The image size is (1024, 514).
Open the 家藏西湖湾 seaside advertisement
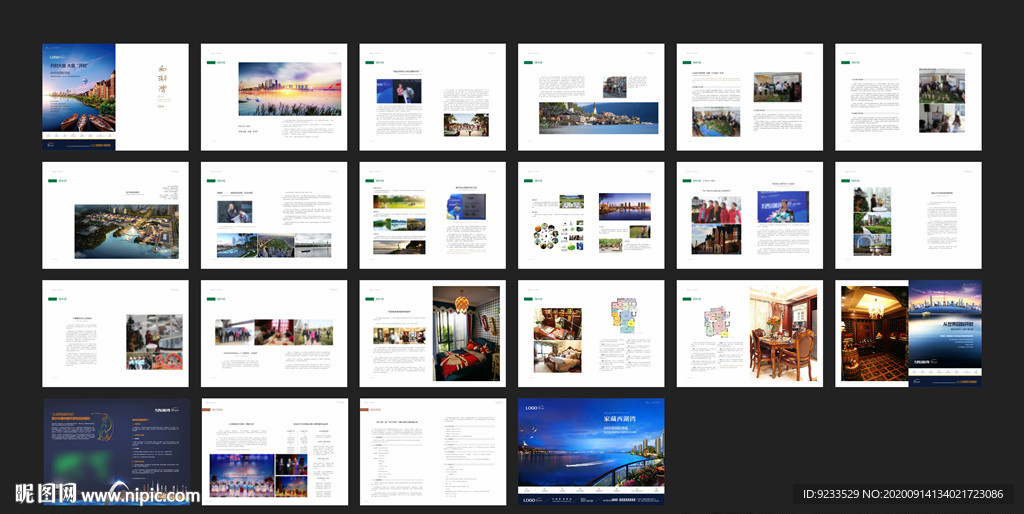[590, 451]
